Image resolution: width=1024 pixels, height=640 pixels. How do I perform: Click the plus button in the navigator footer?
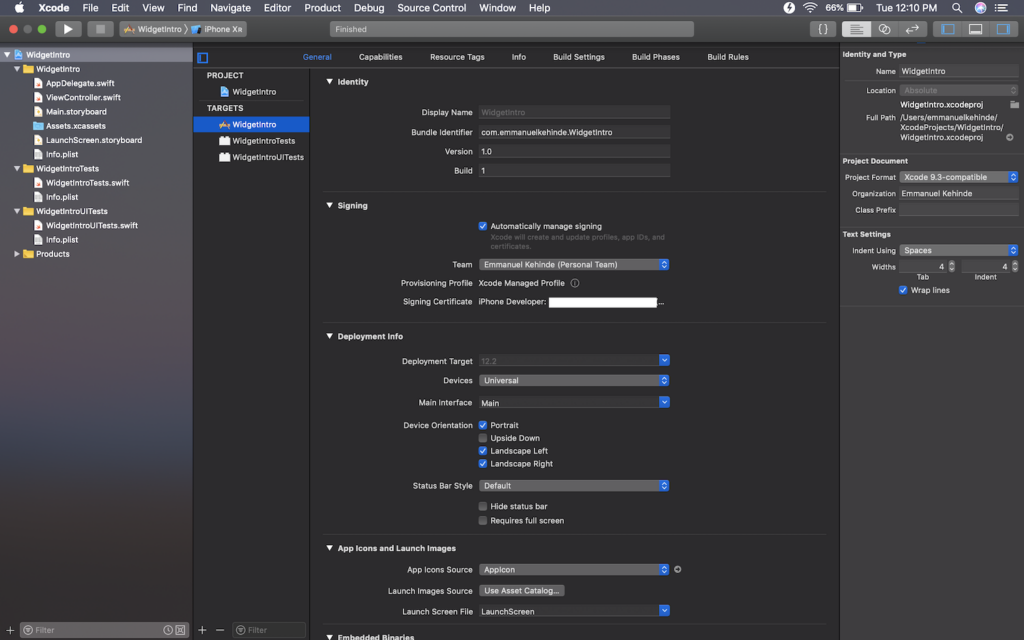click(x=10, y=630)
